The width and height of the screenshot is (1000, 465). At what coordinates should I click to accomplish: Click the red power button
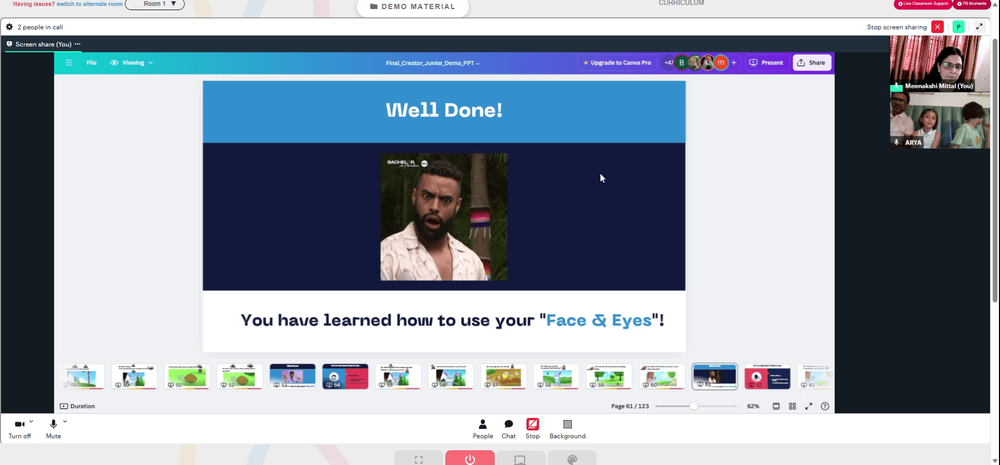(470, 458)
